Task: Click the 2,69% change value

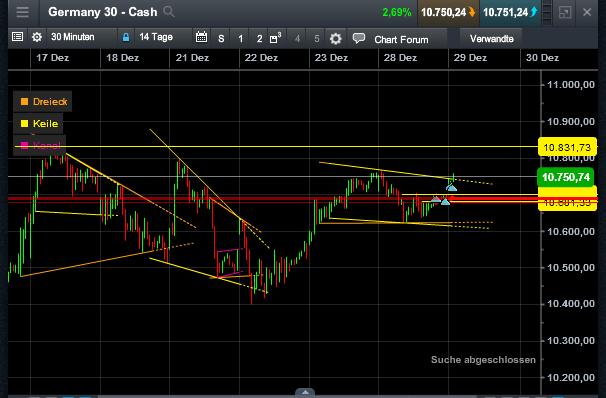Action: coord(397,12)
